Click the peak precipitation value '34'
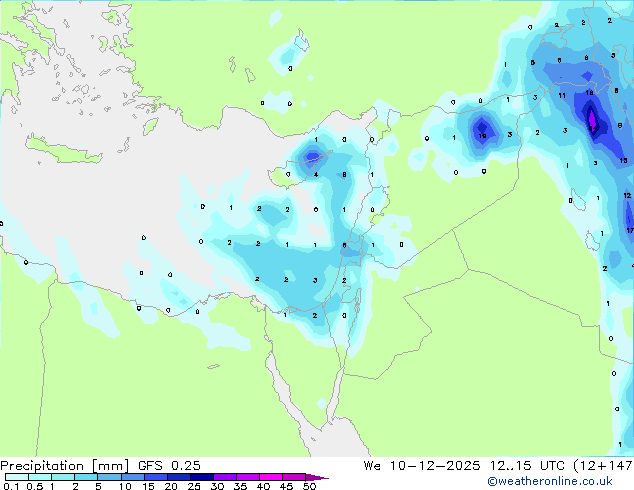634x490 pixels. (593, 129)
